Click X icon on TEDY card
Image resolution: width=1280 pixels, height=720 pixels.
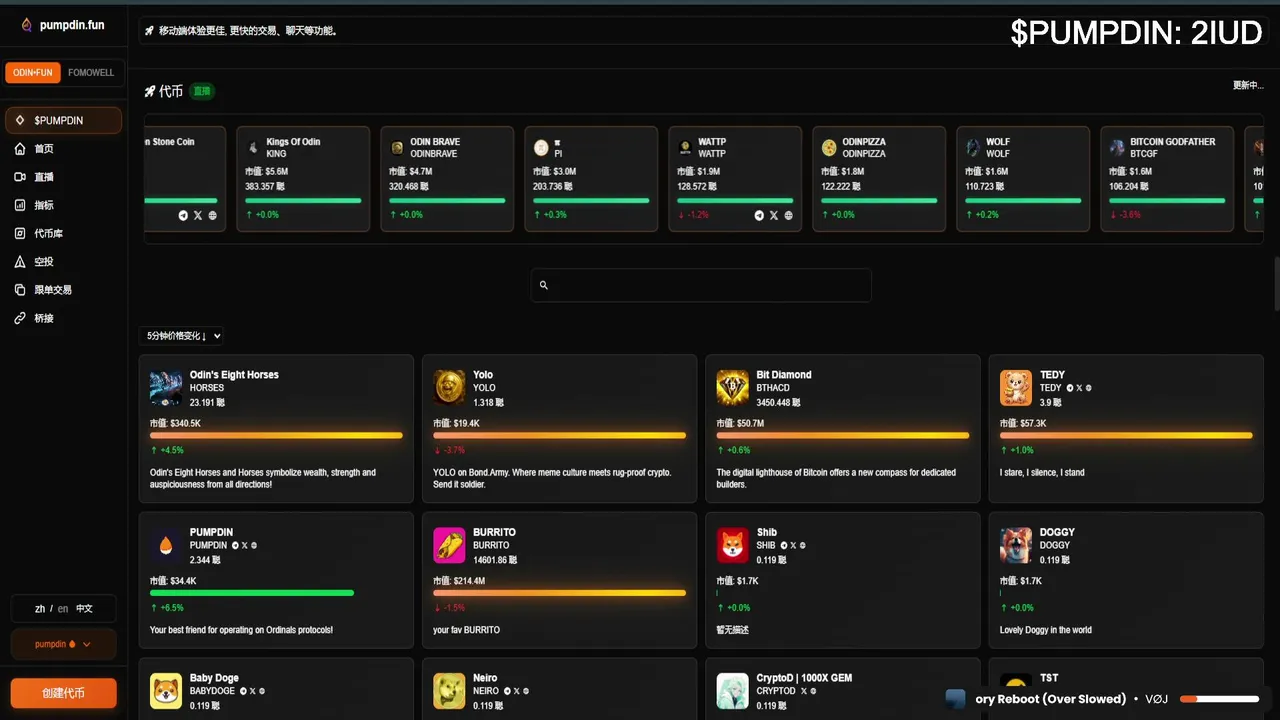tap(1079, 388)
